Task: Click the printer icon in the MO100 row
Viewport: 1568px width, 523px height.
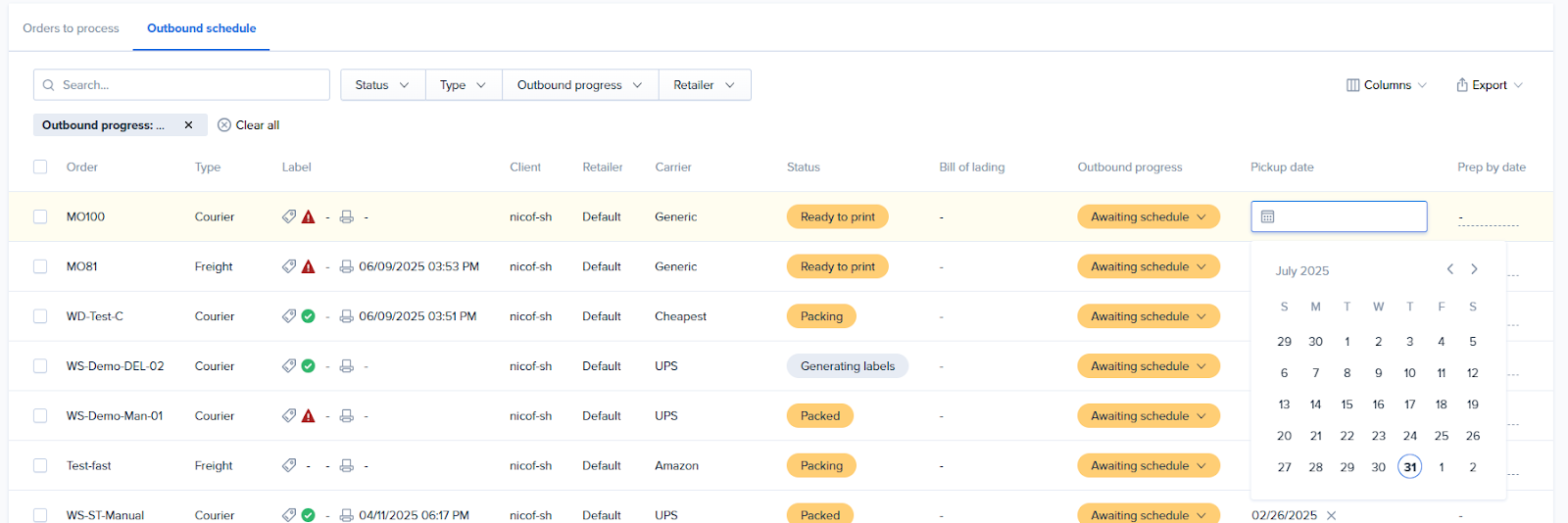Action: [x=346, y=216]
